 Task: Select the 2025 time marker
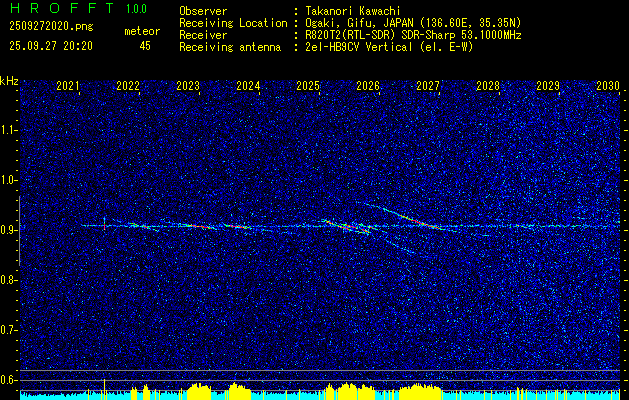pos(308,86)
